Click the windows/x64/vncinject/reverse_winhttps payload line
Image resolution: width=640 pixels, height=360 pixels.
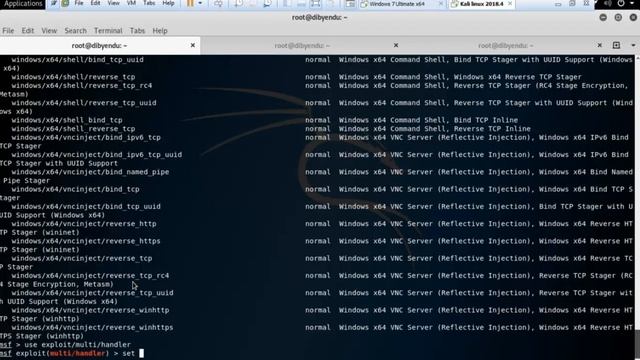pyautogui.click(x=93, y=327)
